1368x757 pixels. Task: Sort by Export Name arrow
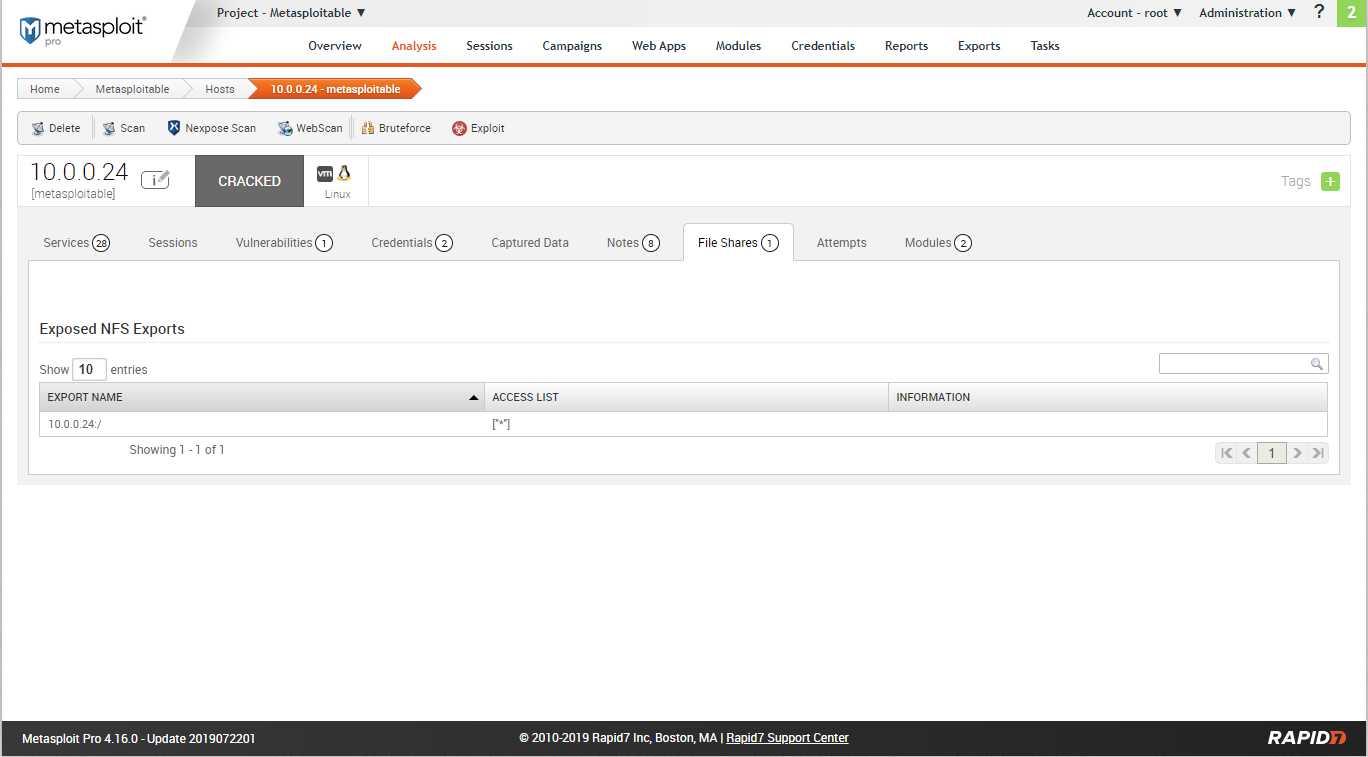coord(474,397)
